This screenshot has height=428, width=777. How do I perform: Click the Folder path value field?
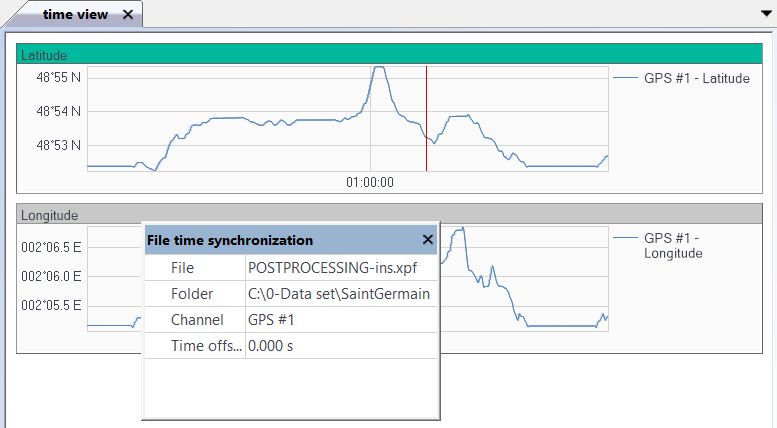point(340,294)
